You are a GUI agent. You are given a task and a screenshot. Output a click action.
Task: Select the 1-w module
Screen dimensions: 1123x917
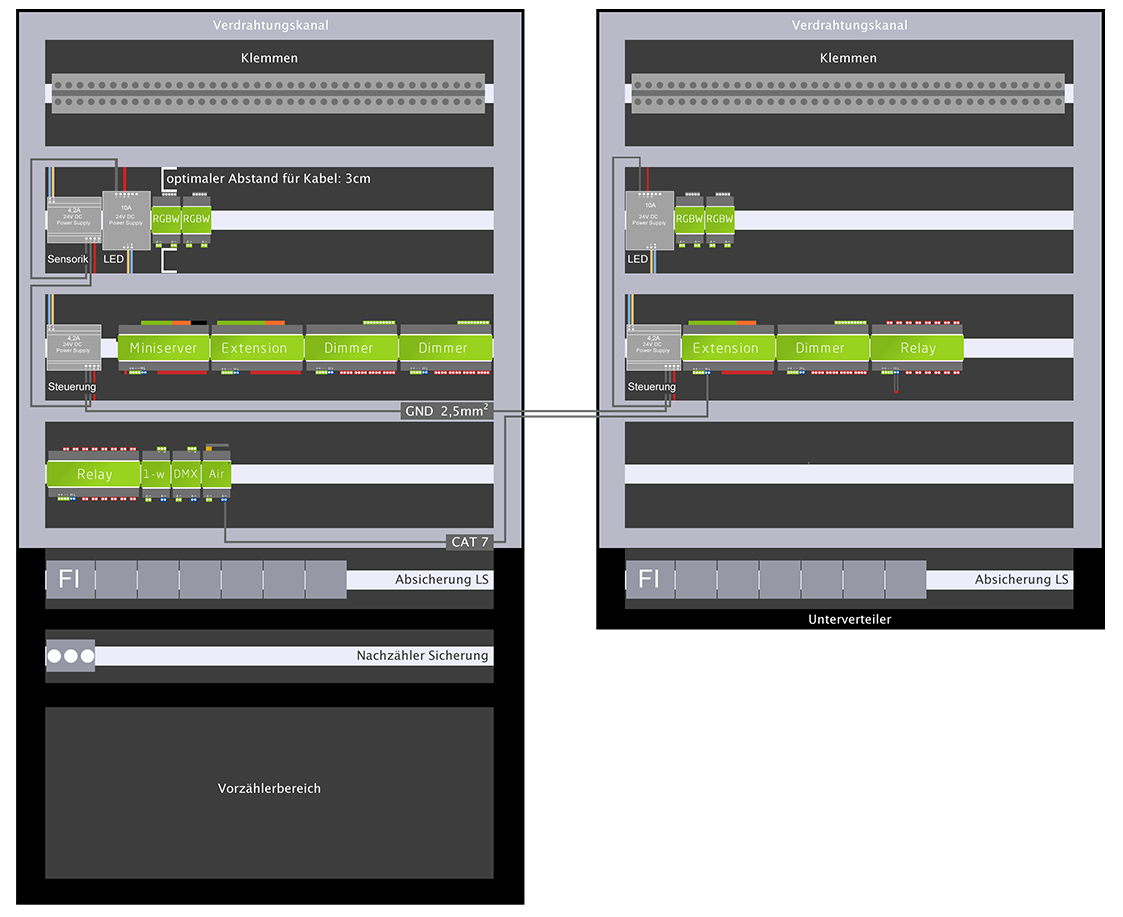(154, 474)
